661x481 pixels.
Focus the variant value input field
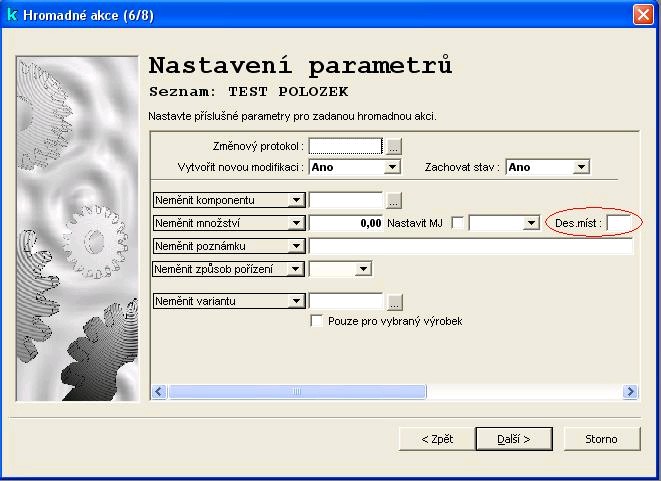[x=346, y=301]
